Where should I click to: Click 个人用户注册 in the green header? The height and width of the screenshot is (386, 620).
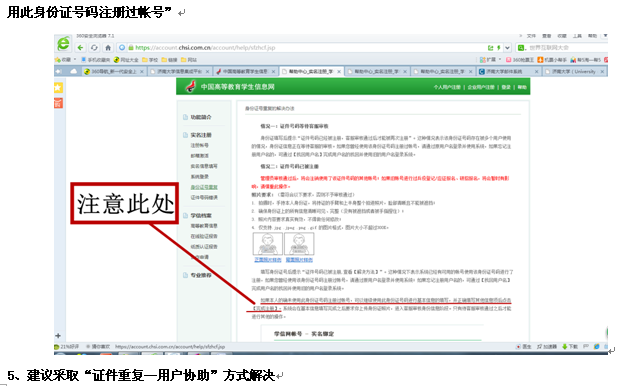[447, 87]
